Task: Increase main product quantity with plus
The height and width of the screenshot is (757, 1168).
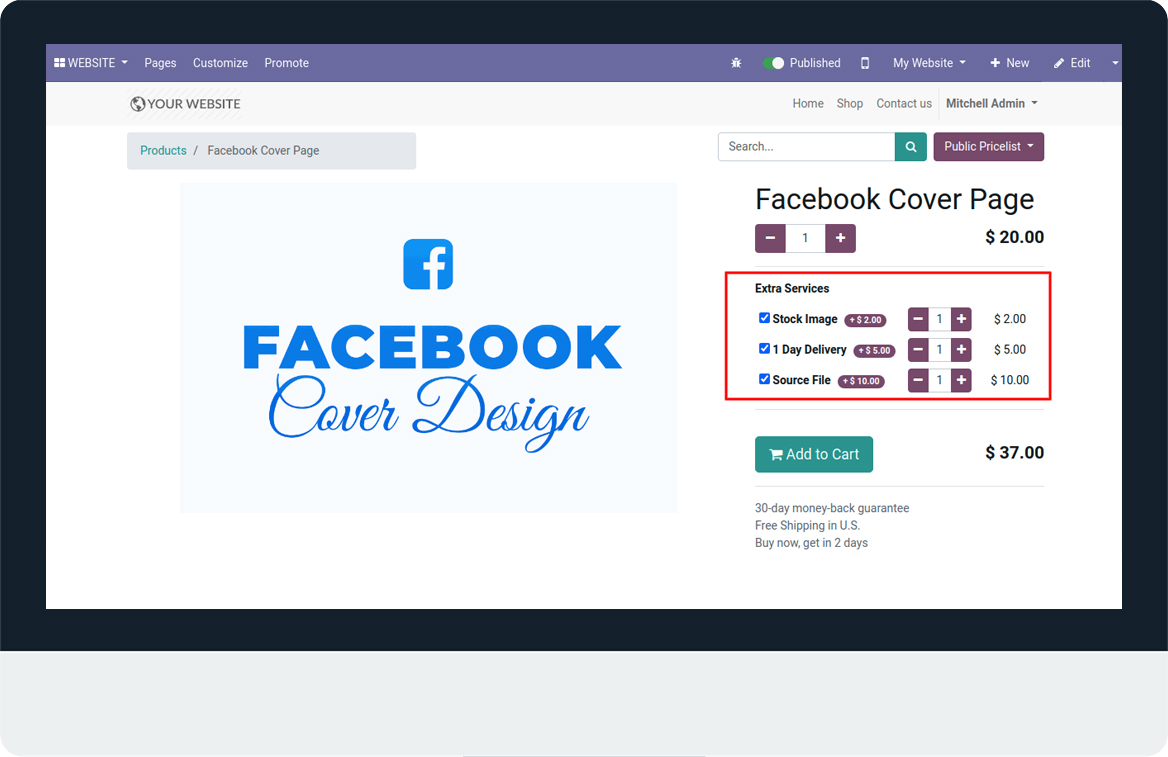Action: point(840,238)
